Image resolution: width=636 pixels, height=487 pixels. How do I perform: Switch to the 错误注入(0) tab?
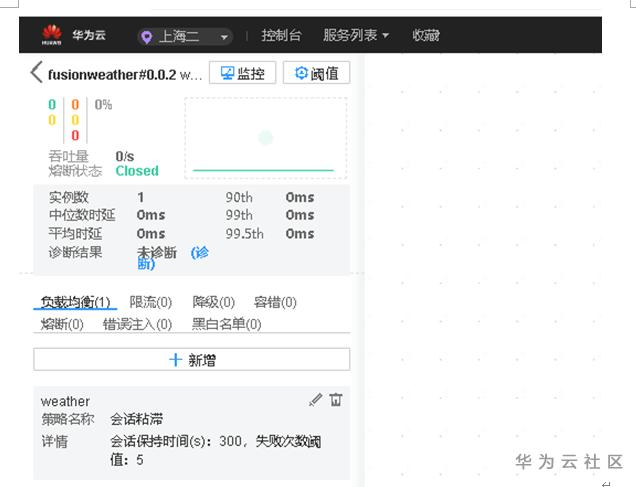click(x=138, y=324)
